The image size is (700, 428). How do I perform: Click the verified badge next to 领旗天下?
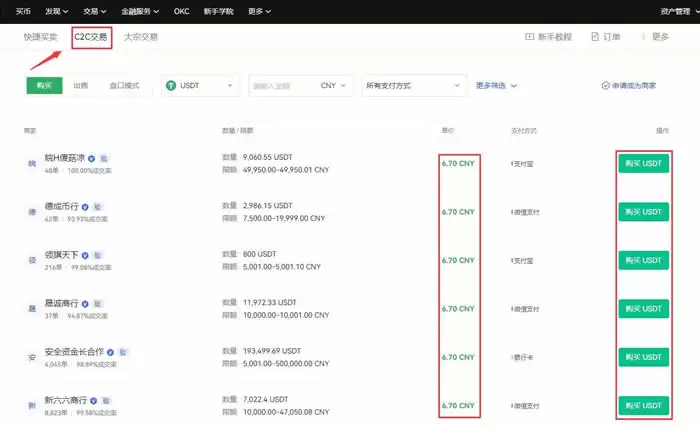tap(85, 255)
